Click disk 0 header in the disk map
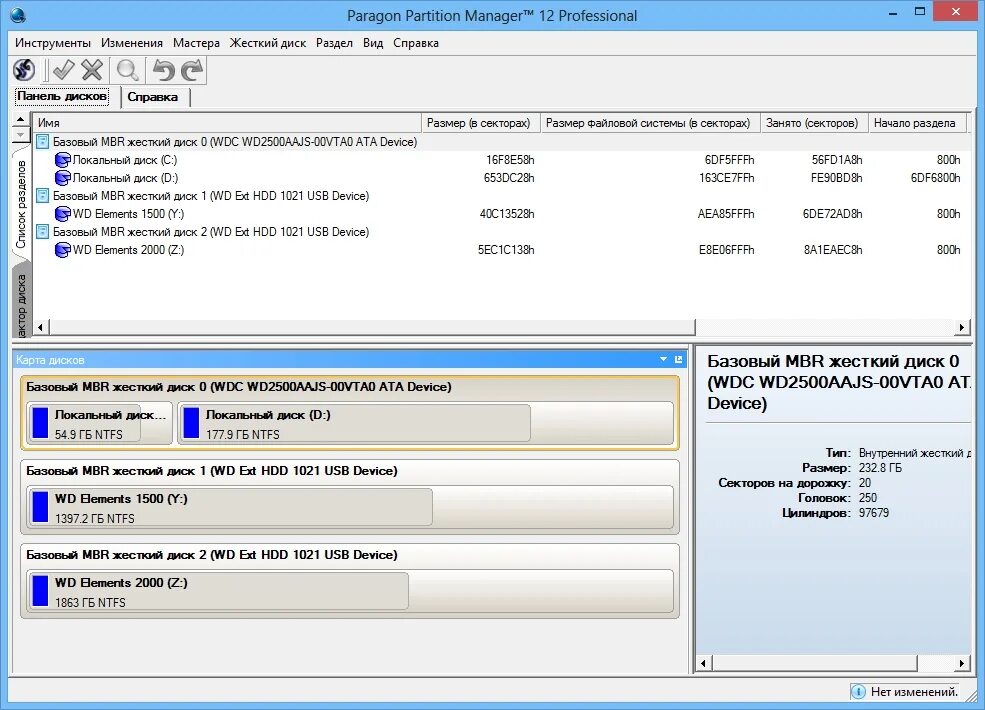 tap(239, 387)
